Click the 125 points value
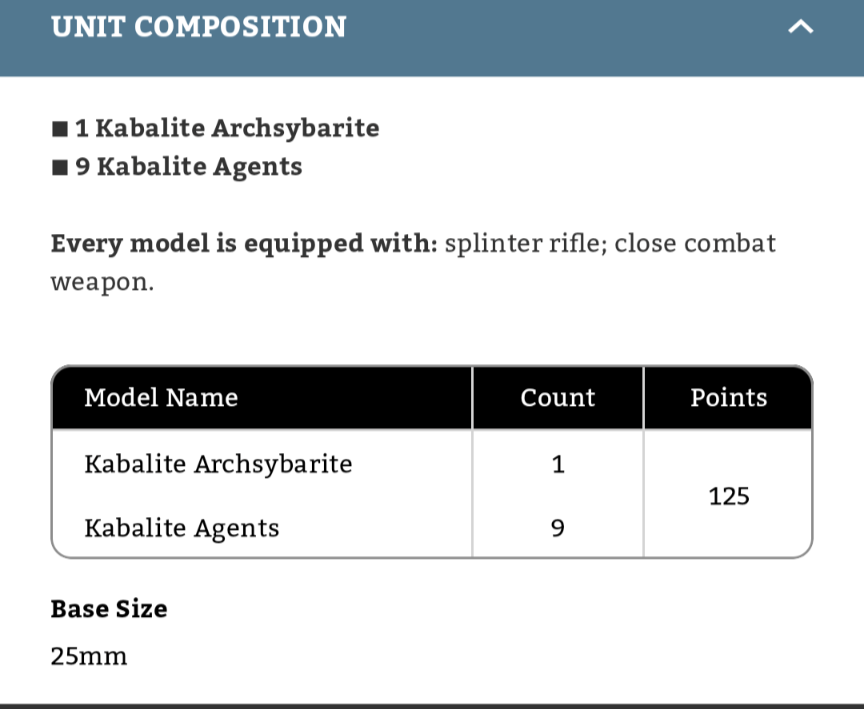 [728, 496]
